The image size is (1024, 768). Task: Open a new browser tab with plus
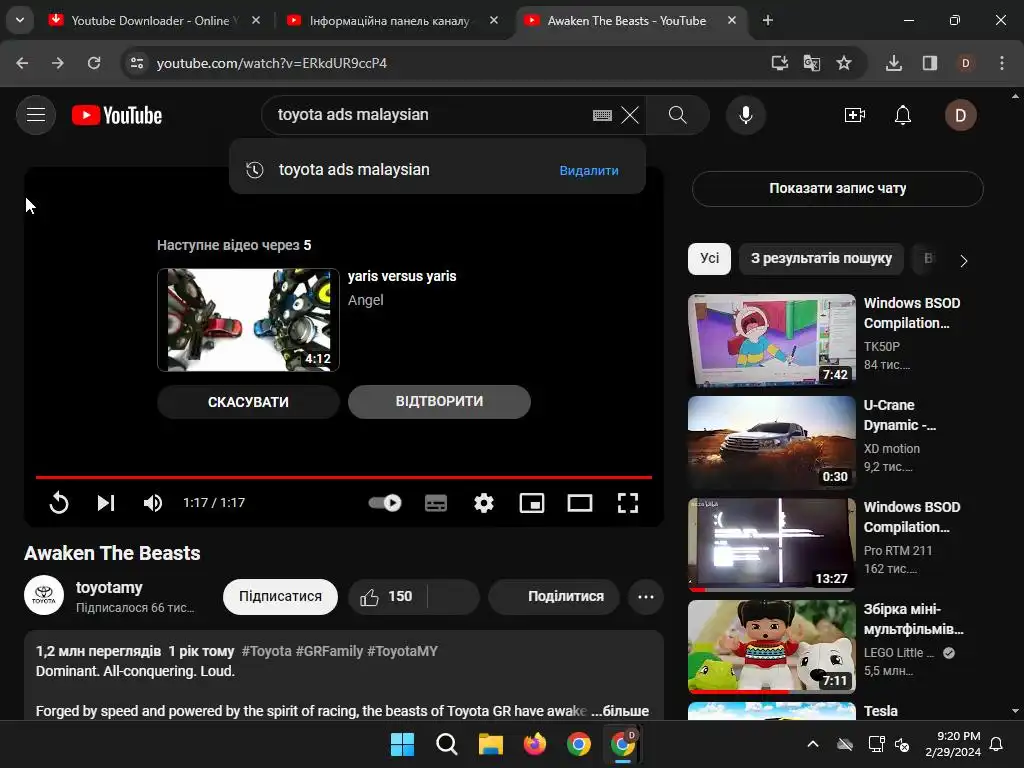click(x=768, y=21)
